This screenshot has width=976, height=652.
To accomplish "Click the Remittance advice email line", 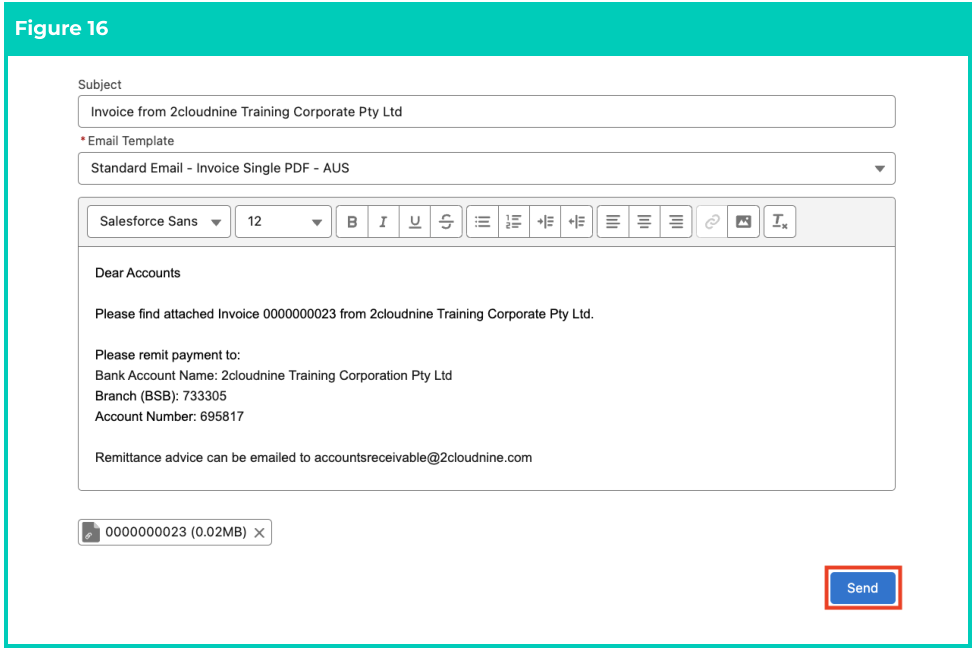I will point(314,458).
